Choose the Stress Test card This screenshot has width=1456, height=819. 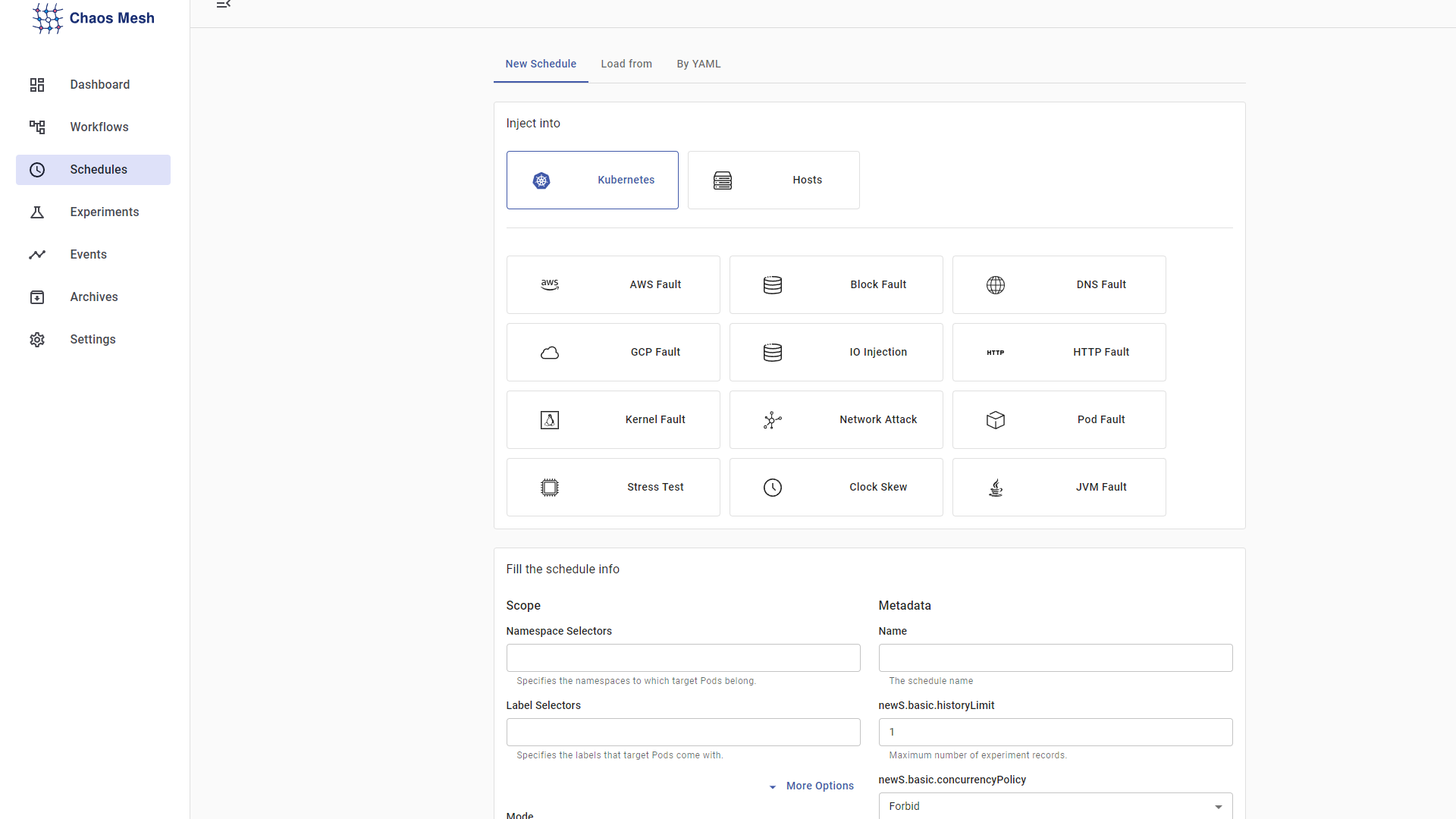613,487
